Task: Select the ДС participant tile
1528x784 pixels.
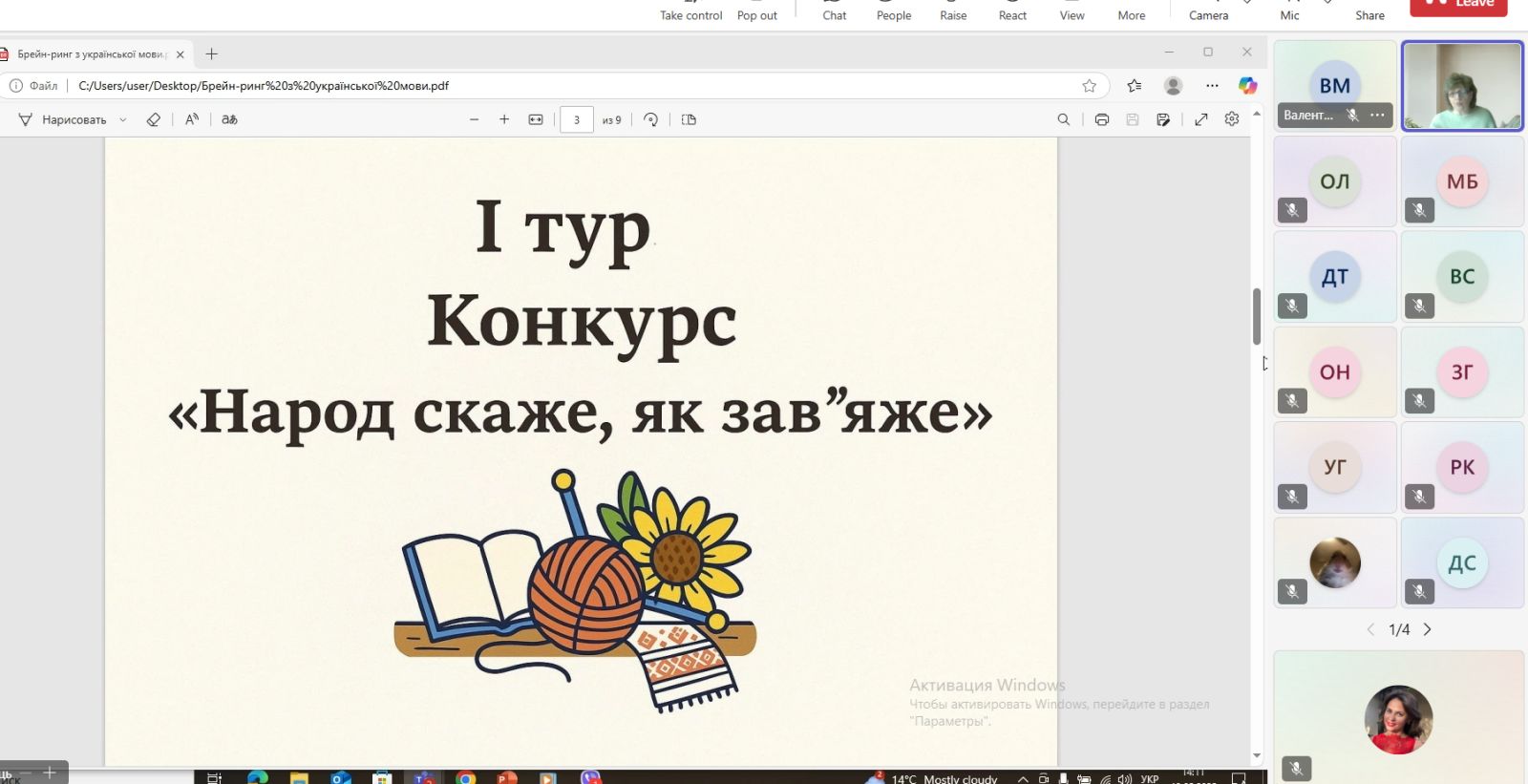Action: [1462, 563]
